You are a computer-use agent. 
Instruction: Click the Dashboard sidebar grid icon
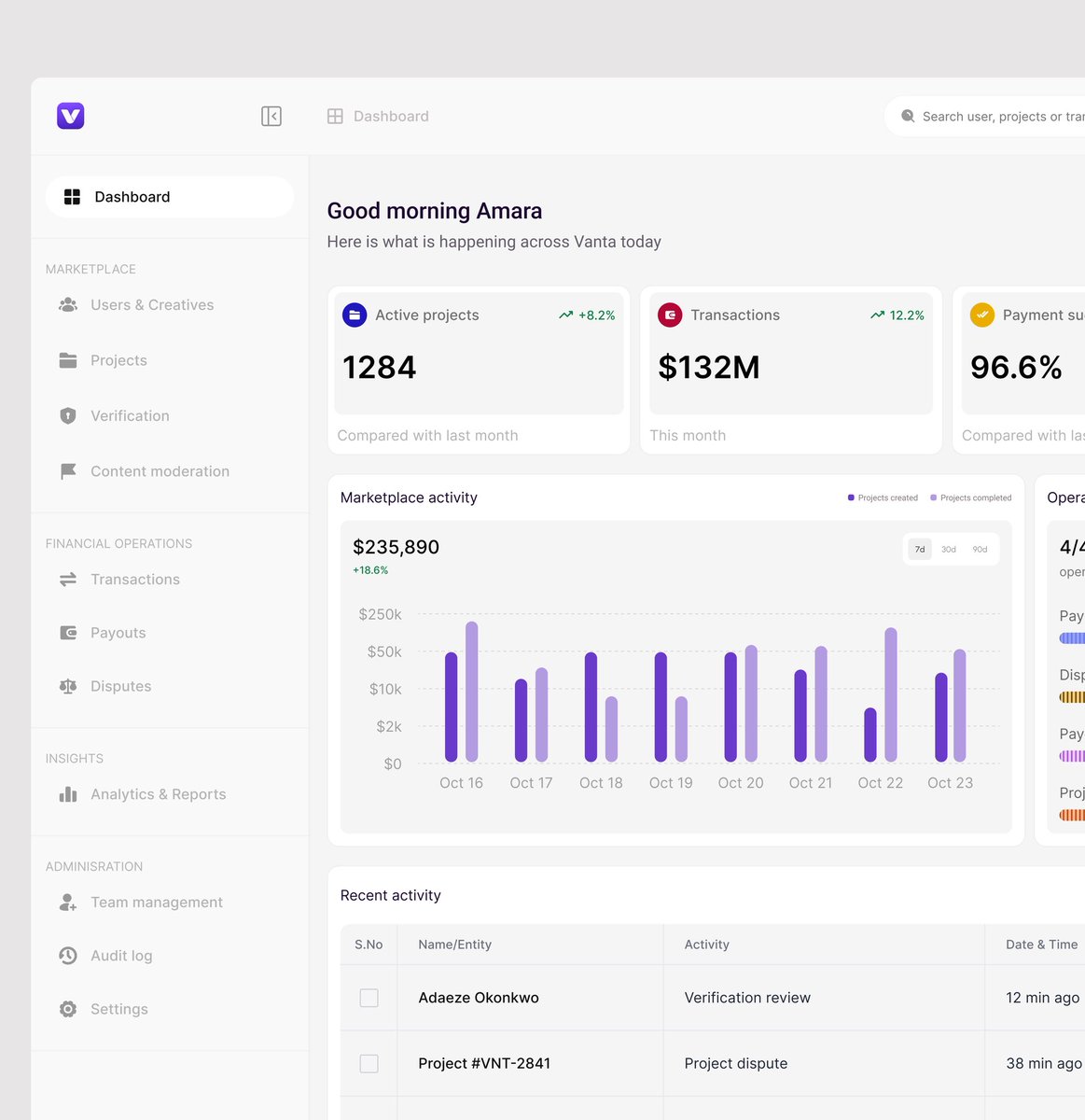click(72, 197)
